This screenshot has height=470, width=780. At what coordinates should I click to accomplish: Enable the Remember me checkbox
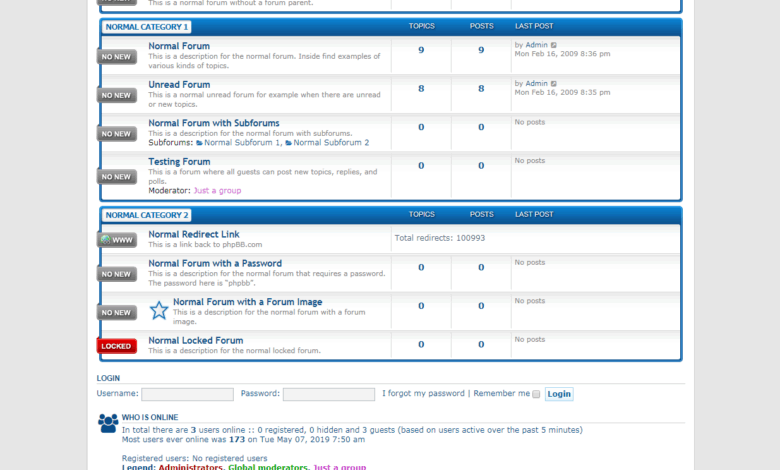point(536,394)
